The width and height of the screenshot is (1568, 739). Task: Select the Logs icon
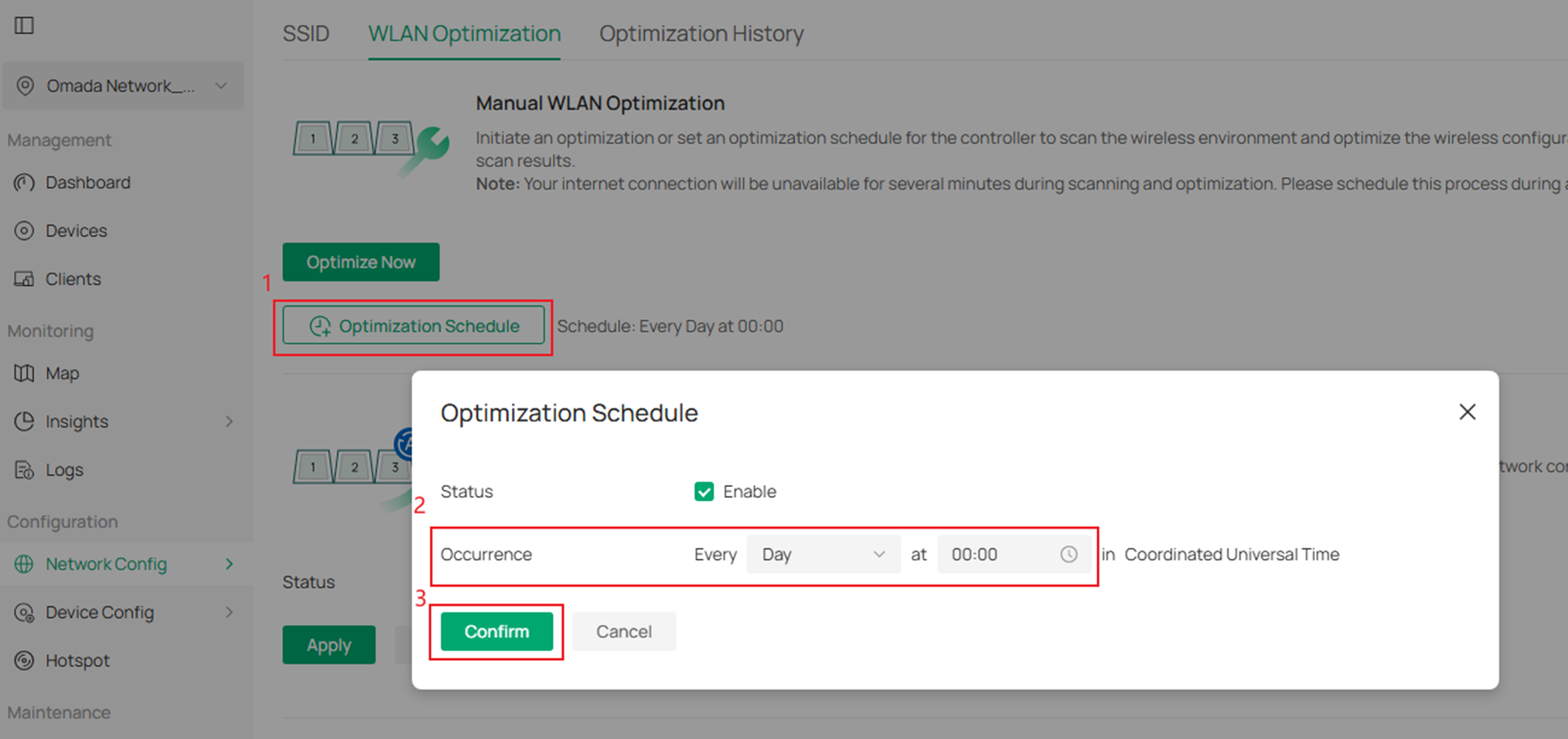coord(24,469)
